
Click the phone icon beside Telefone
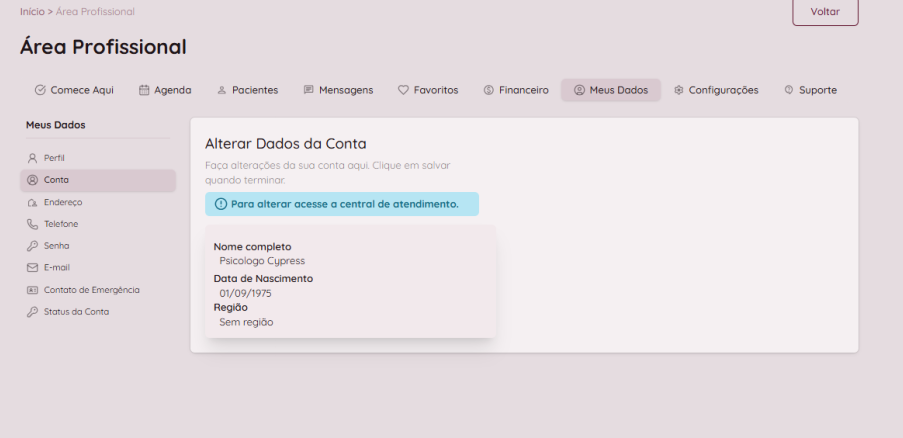[32, 224]
